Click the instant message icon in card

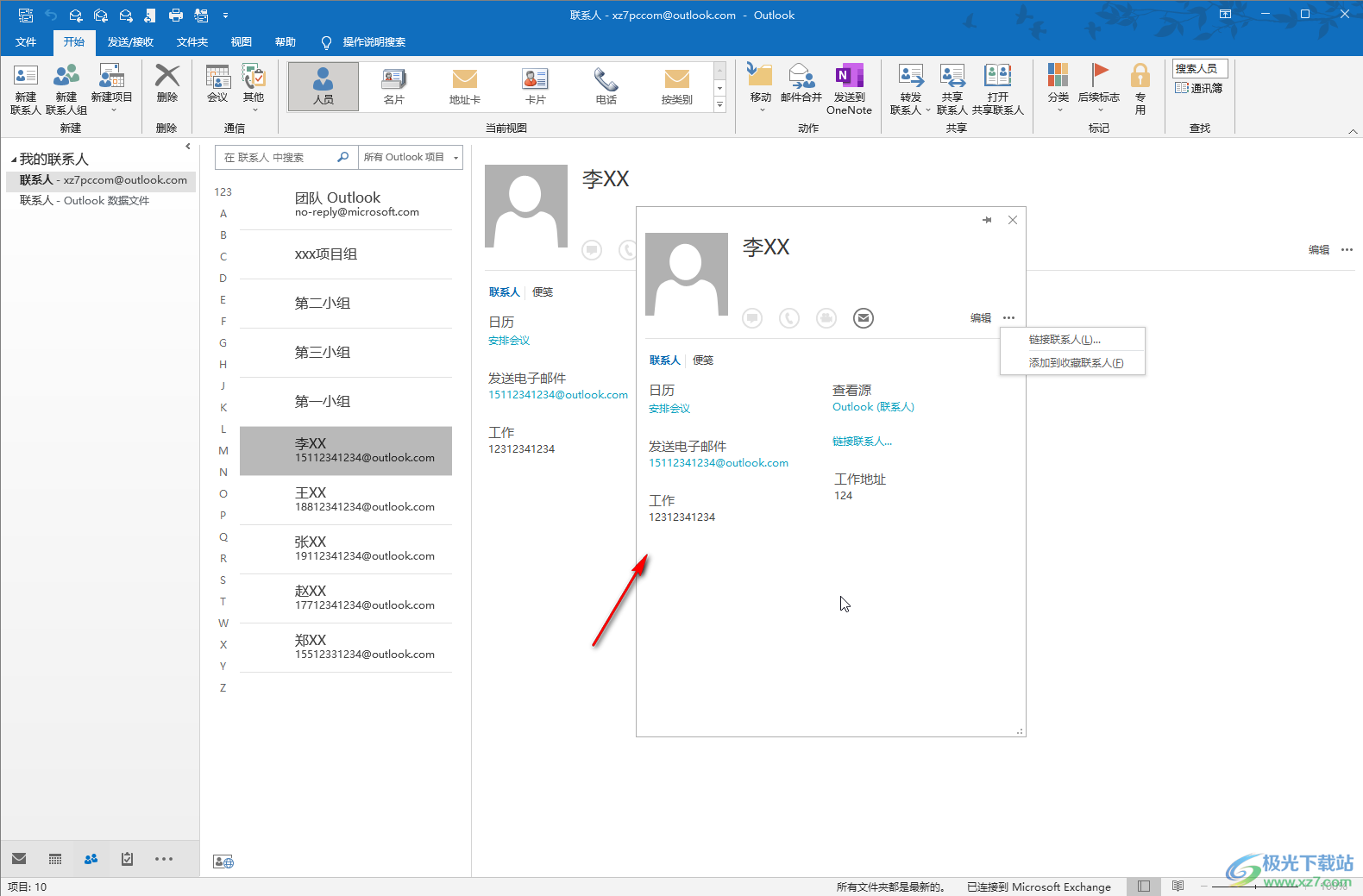coord(753,318)
